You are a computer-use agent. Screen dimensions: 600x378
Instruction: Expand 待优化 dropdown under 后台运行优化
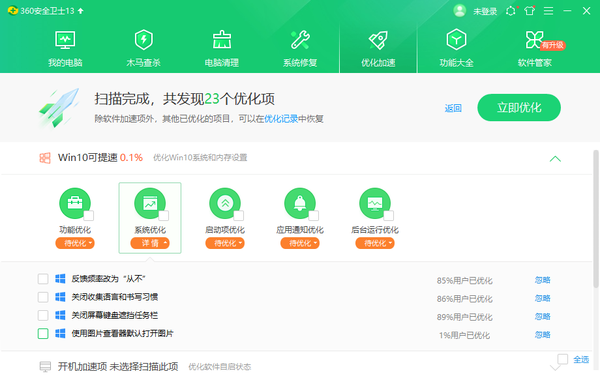pyautogui.click(x=375, y=243)
